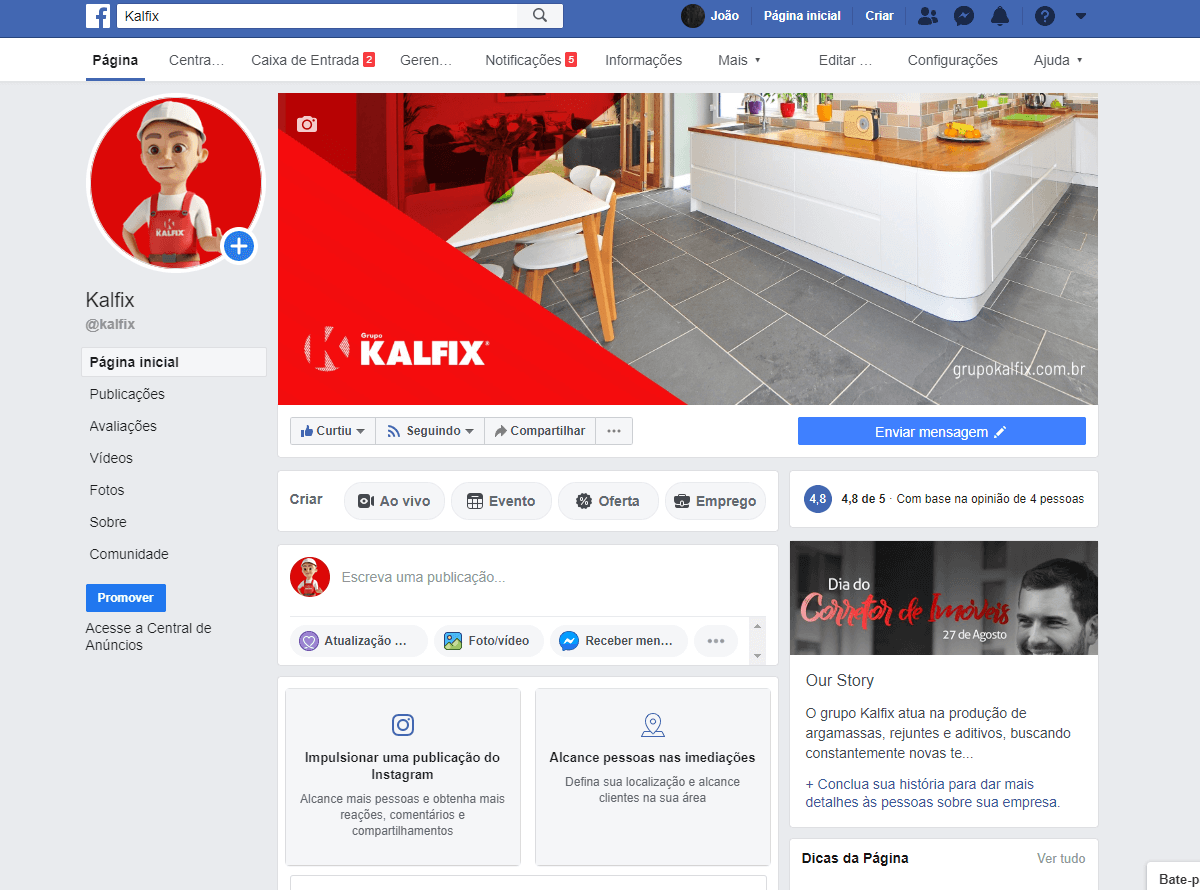
Task: Click the cover photo camera icon
Action: (x=307, y=124)
